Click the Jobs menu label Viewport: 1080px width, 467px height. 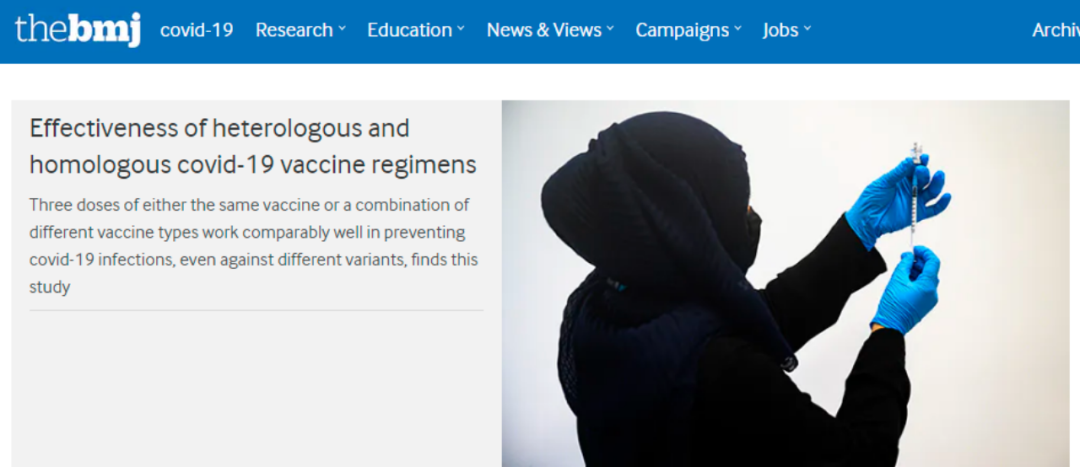click(780, 30)
